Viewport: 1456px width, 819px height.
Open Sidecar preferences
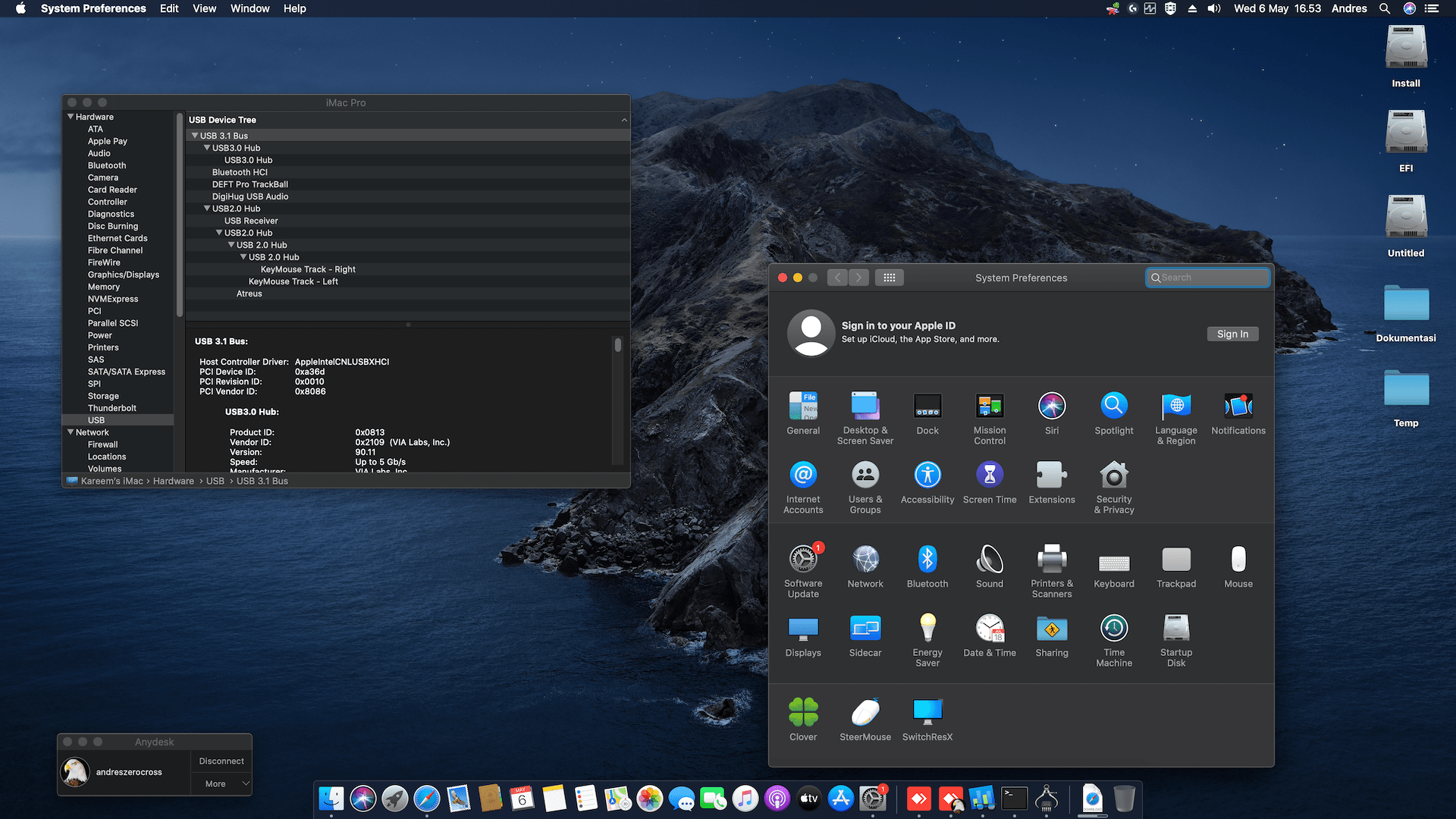pos(865,635)
